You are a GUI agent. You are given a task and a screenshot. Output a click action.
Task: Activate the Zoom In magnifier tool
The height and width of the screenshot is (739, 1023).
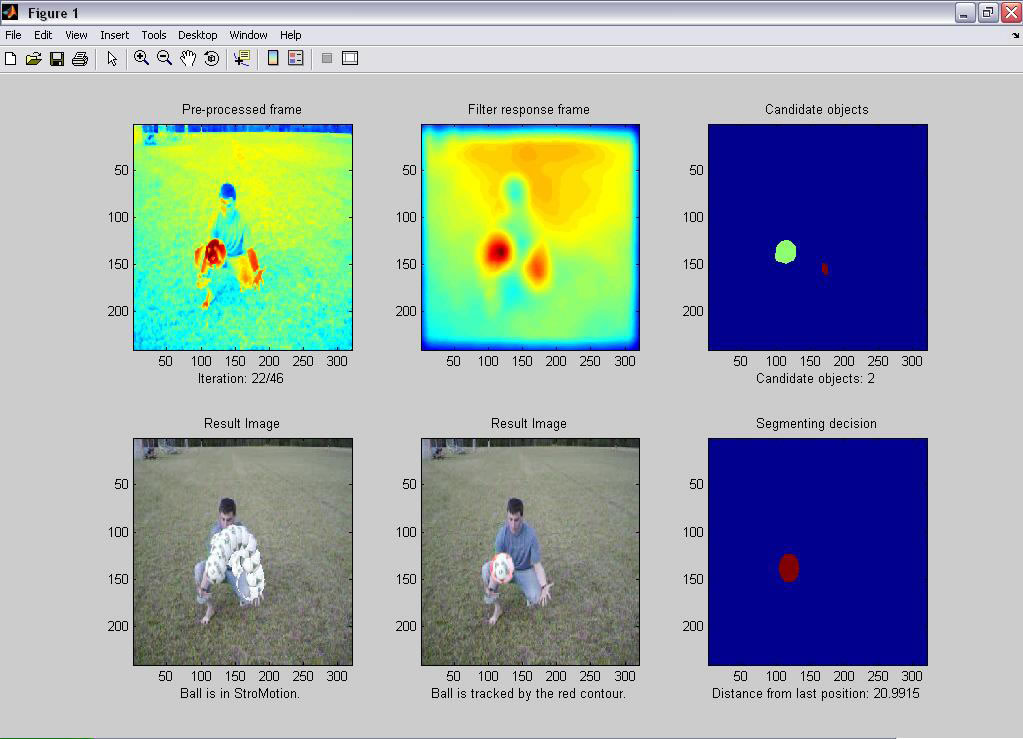pyautogui.click(x=141, y=59)
